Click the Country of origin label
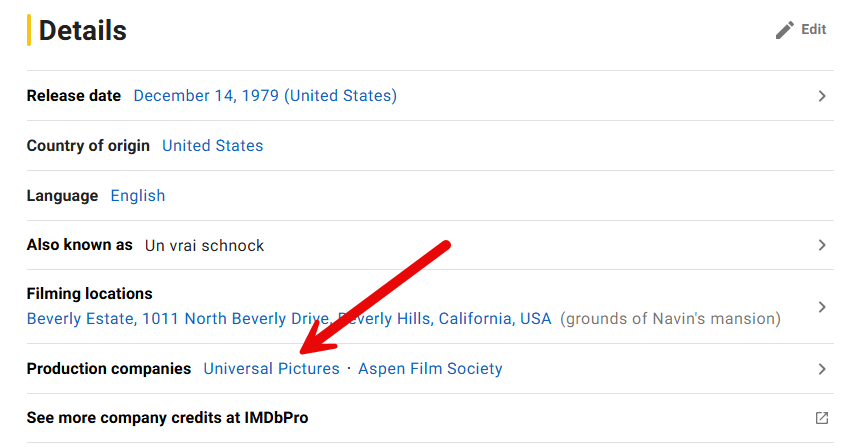Viewport: 854px width, 448px height. [88, 146]
